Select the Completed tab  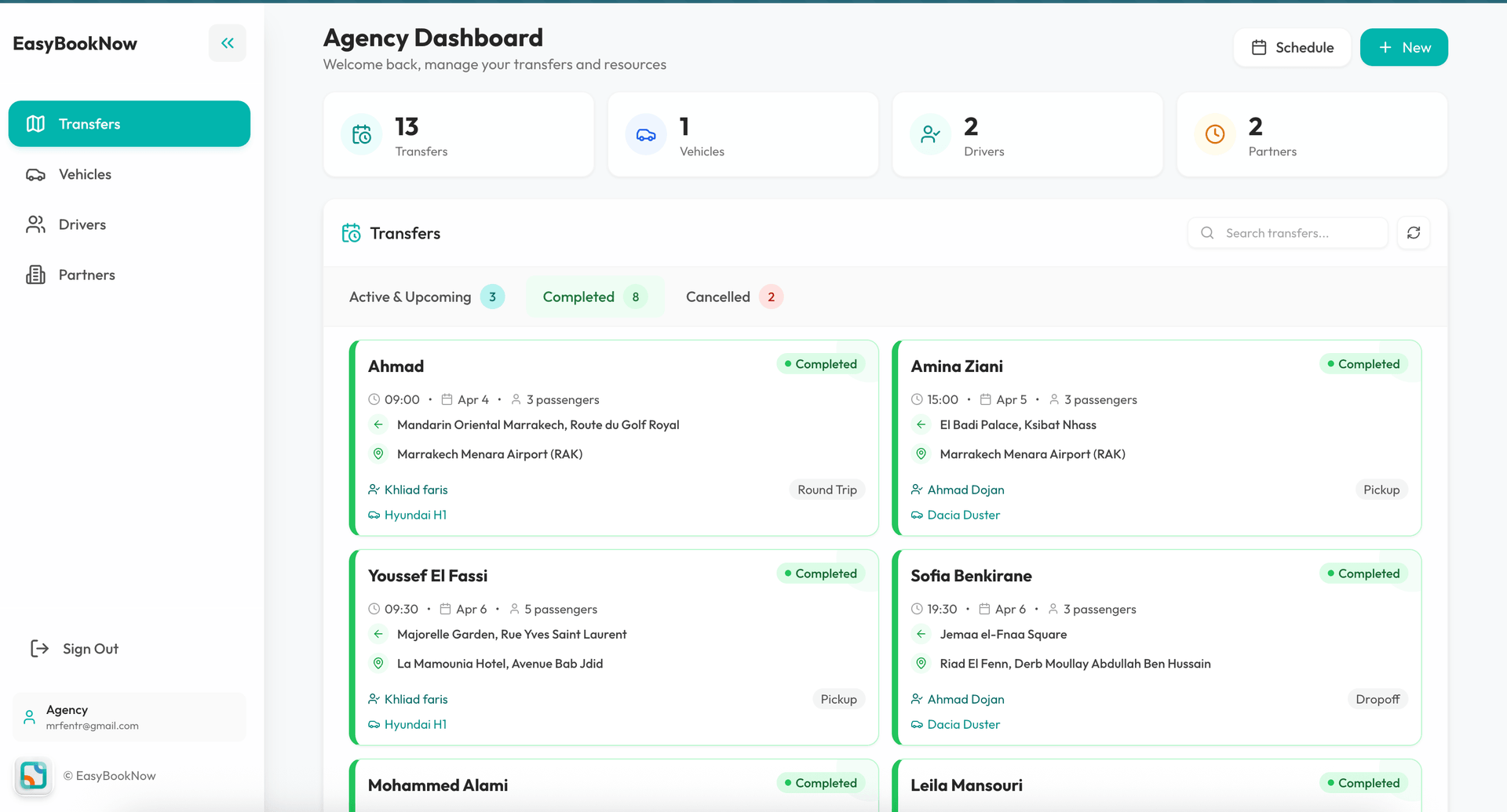pos(595,297)
